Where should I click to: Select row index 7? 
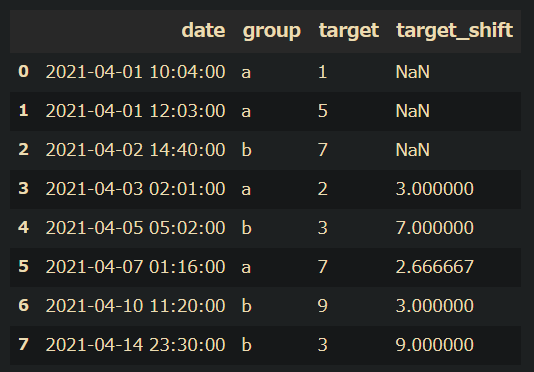[x=23, y=344]
